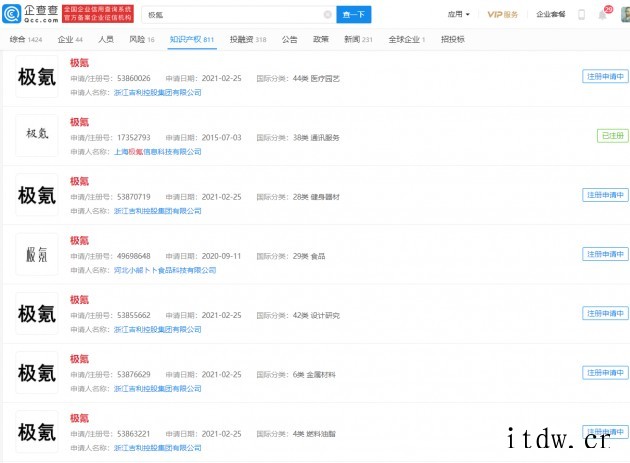Select application date 2015-07-03 text

point(221,138)
